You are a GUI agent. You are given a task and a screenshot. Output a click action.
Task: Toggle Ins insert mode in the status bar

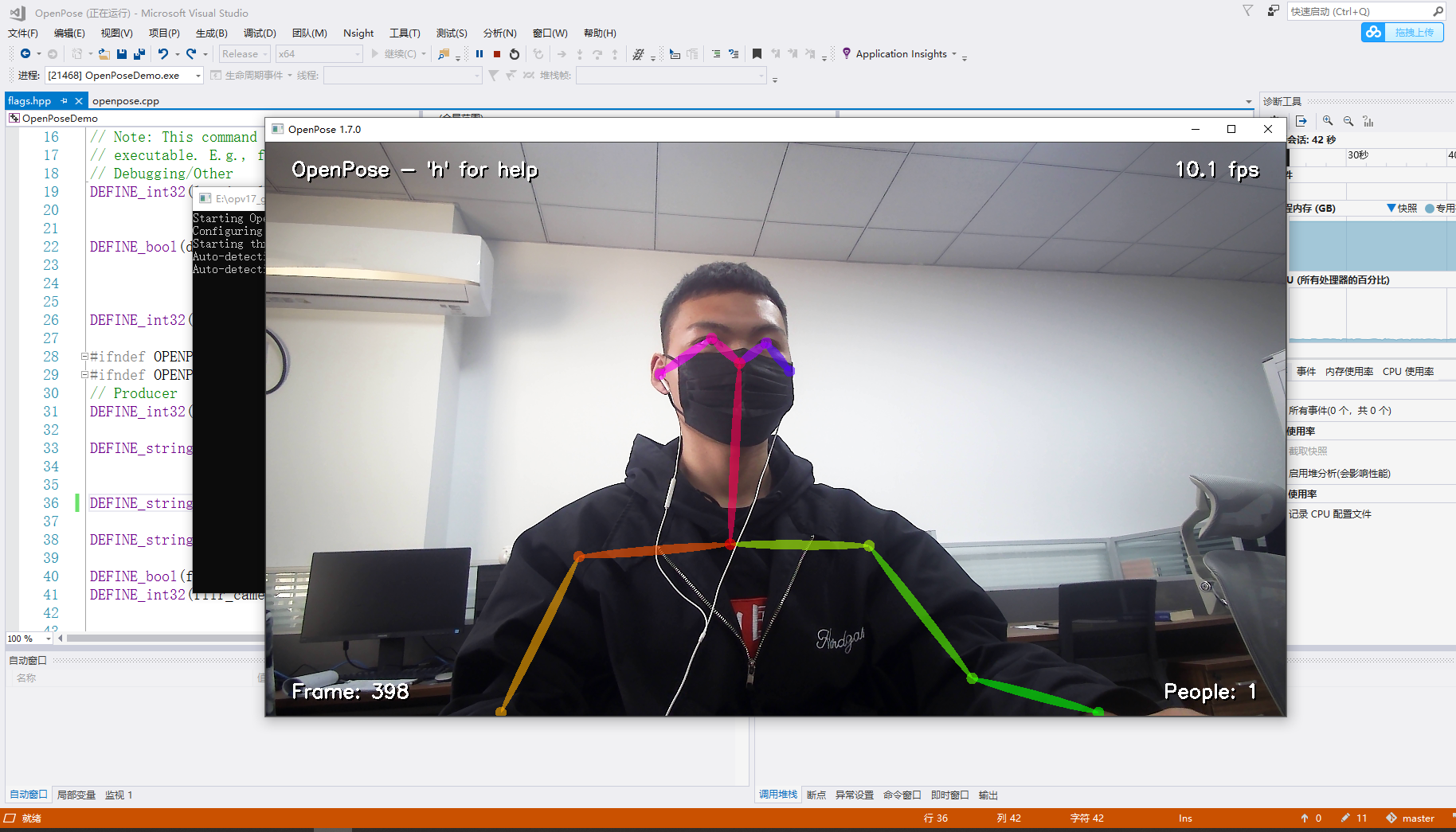tap(1184, 818)
